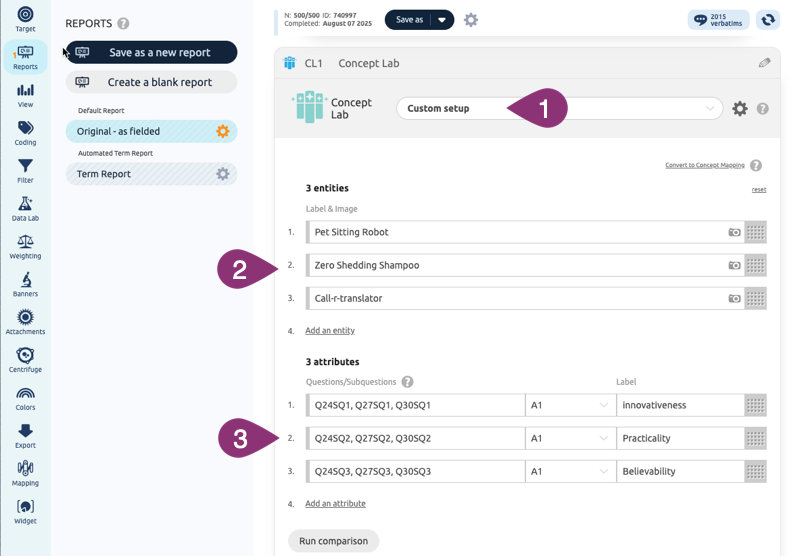Open the Data Lab sidebar tool
The image size is (800, 556).
tap(25, 208)
